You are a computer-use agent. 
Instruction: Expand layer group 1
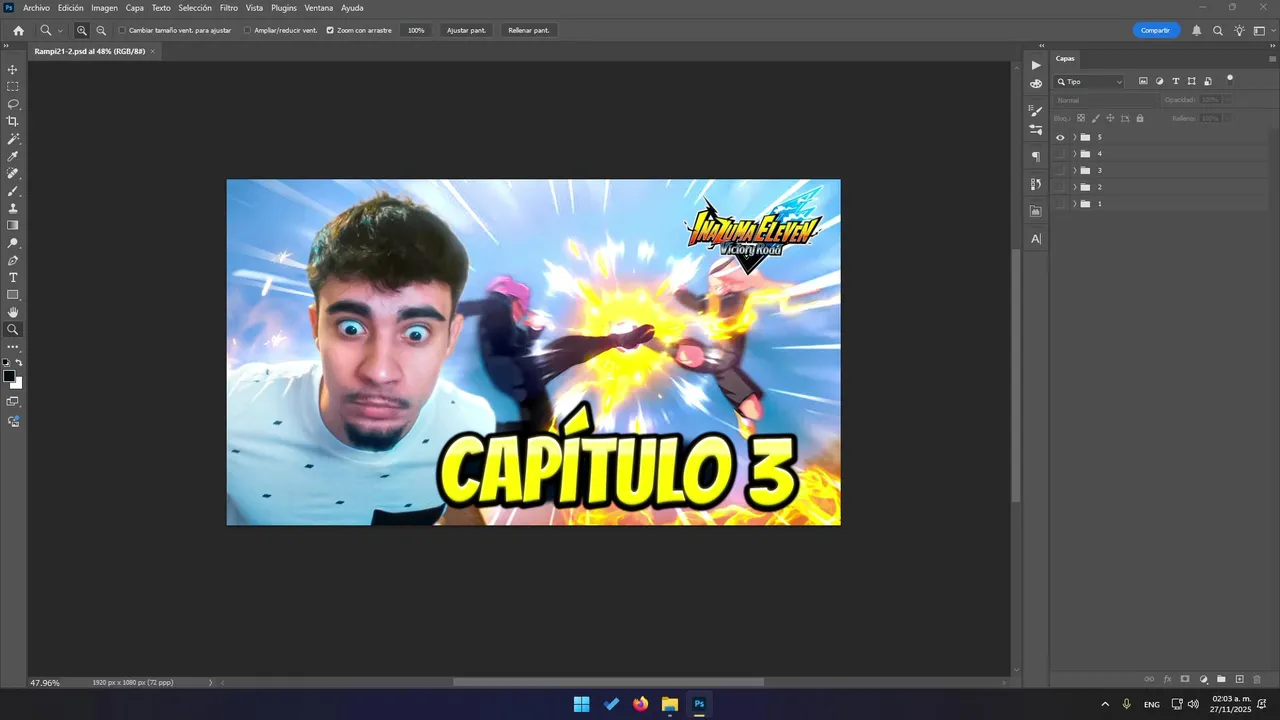[1074, 204]
